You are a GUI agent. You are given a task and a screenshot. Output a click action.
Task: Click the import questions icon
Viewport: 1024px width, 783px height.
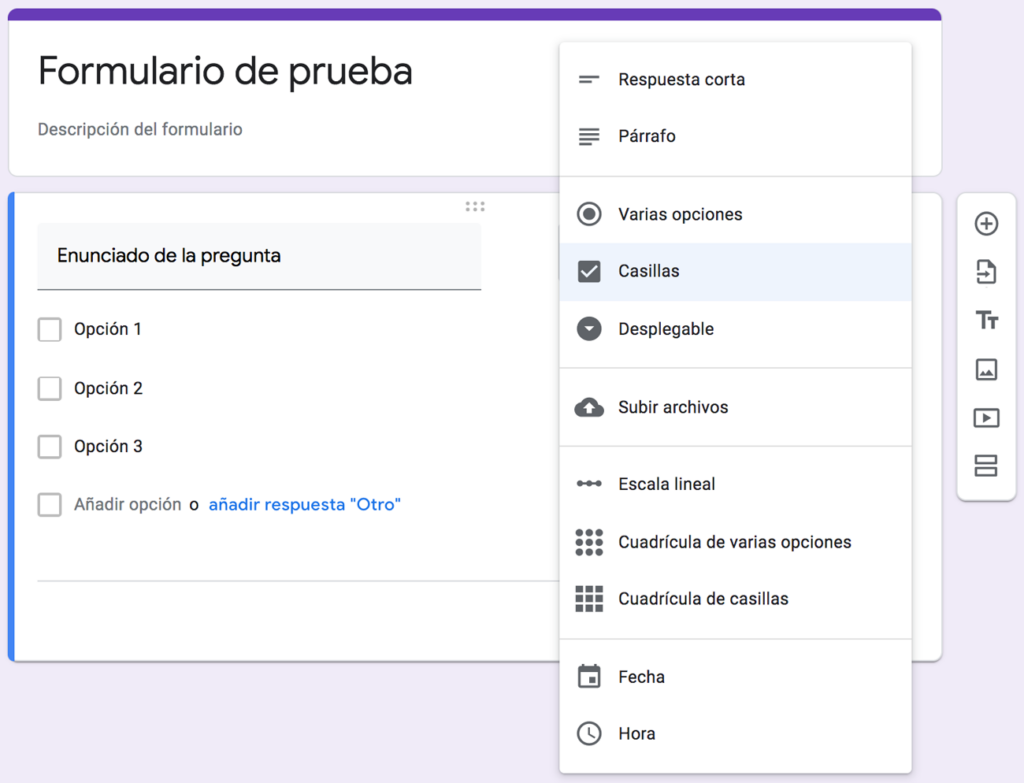[x=986, y=272]
